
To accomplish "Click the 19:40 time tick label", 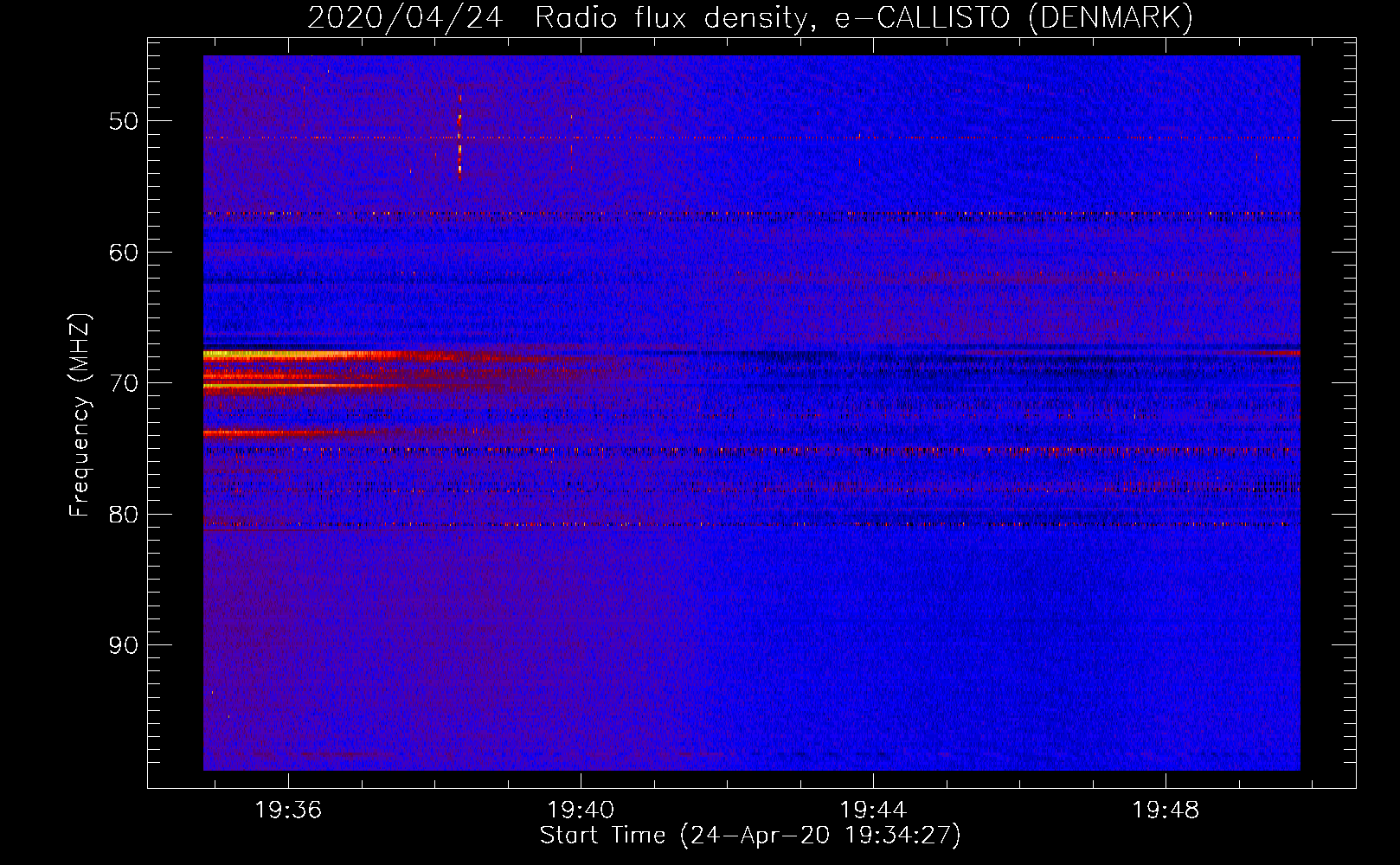I will [581, 810].
